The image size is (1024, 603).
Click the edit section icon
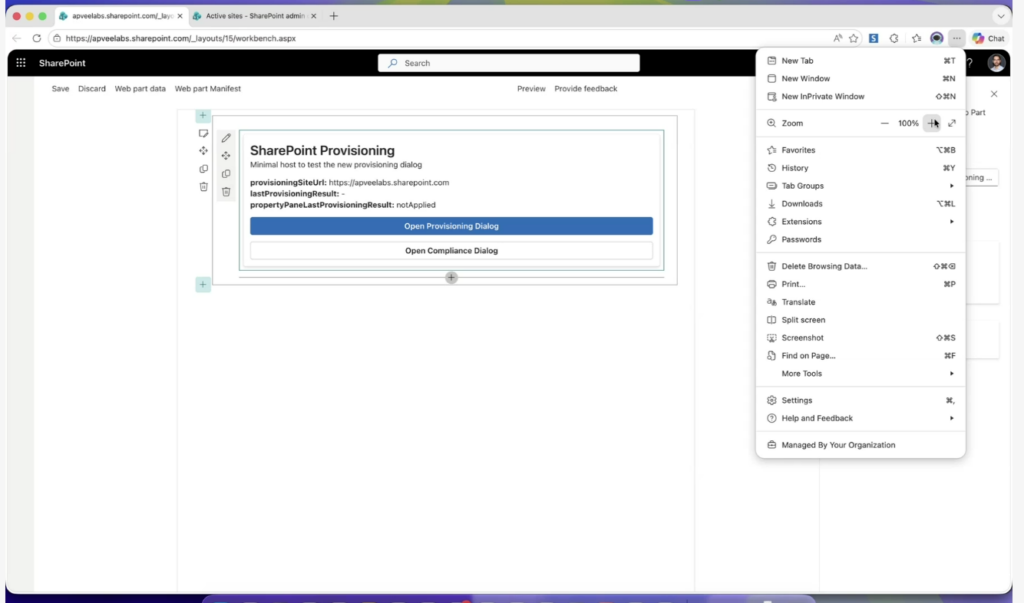tap(203, 133)
